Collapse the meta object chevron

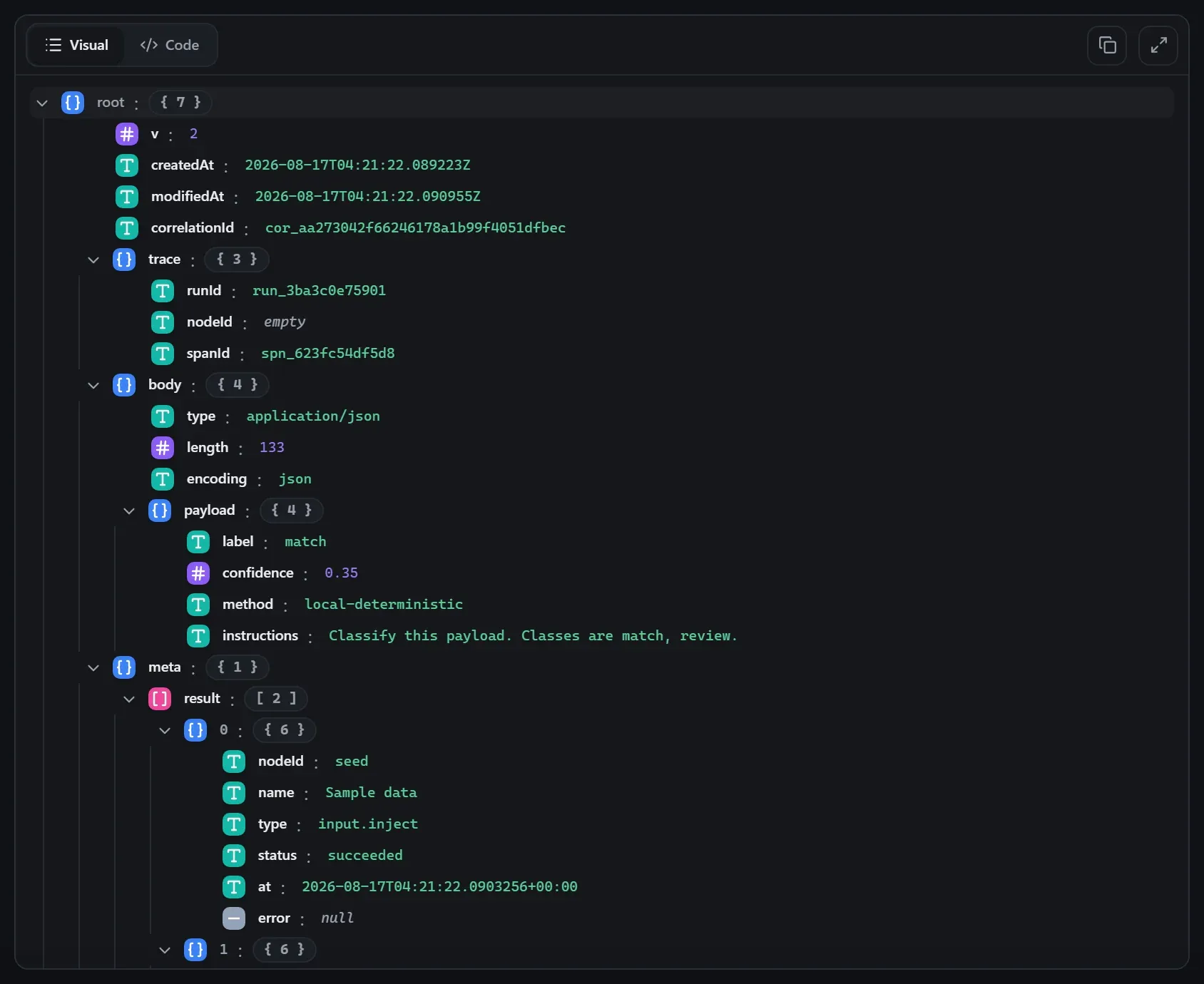point(93,667)
